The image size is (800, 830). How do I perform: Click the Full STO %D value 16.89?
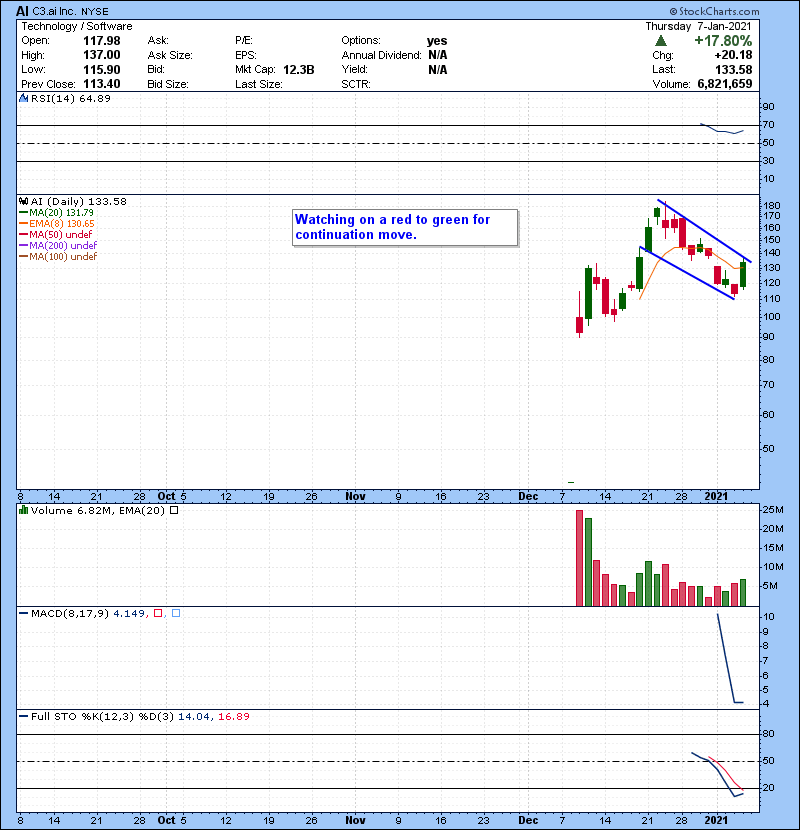tap(233, 716)
